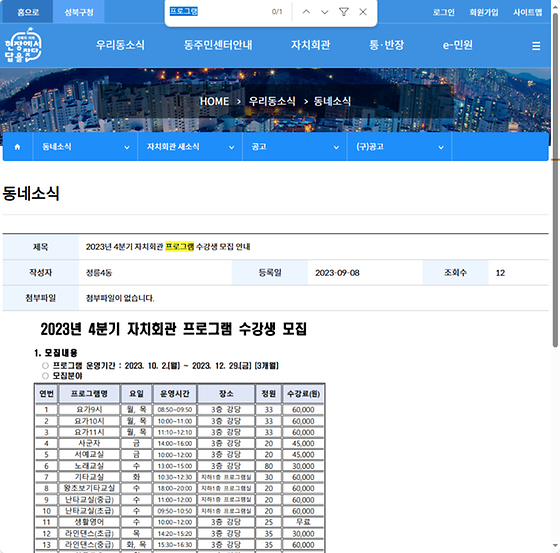The width and height of the screenshot is (560, 553).
Task: Click the previous match up arrow
Action: click(x=306, y=12)
